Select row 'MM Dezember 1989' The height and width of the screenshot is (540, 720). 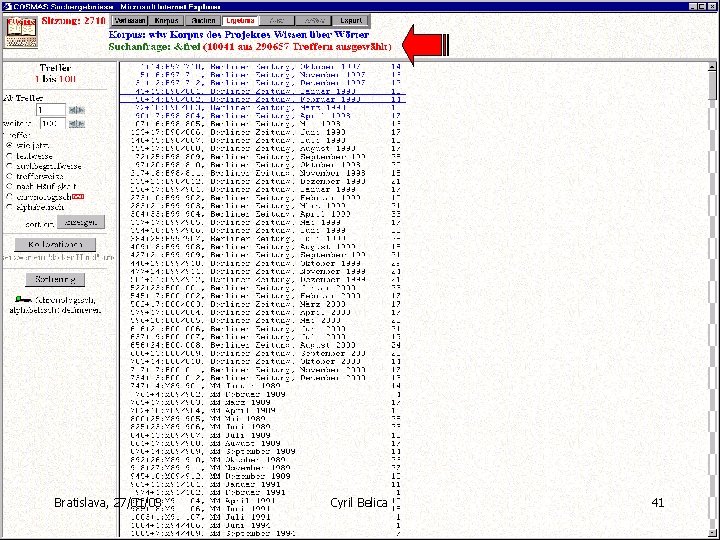tap(265, 477)
